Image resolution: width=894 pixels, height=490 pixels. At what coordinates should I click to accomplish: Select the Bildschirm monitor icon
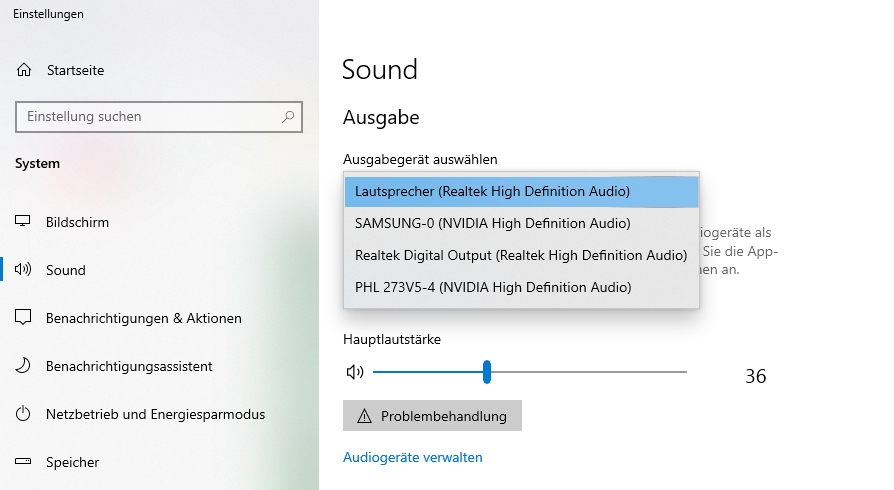tap(23, 221)
